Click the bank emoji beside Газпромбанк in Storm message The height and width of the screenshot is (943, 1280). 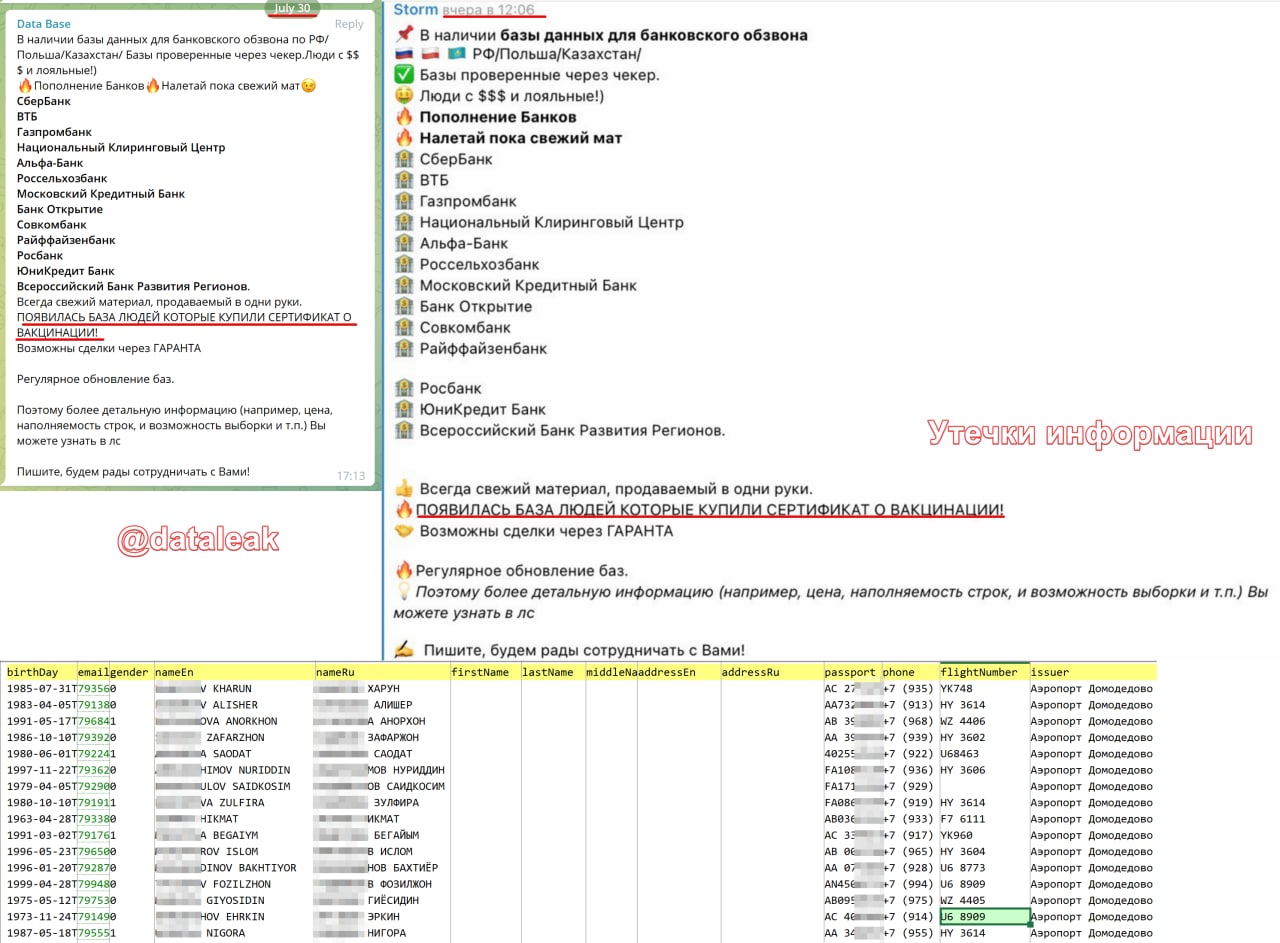click(x=404, y=201)
